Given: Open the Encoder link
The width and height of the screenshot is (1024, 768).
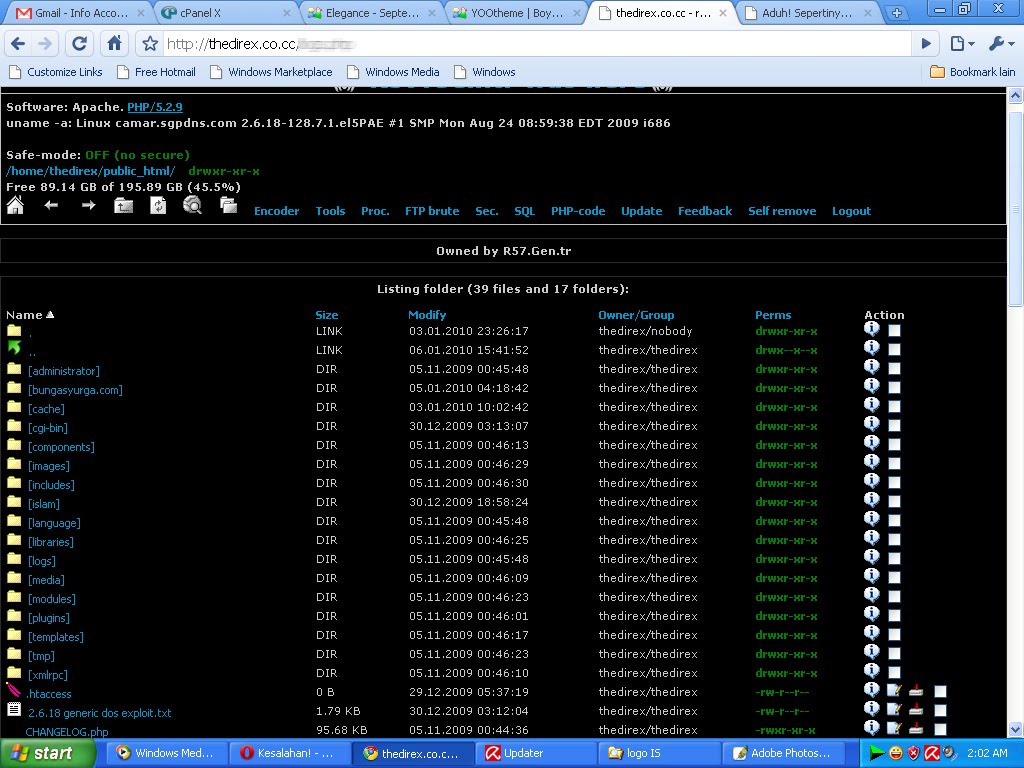Looking at the screenshot, I should coord(276,211).
